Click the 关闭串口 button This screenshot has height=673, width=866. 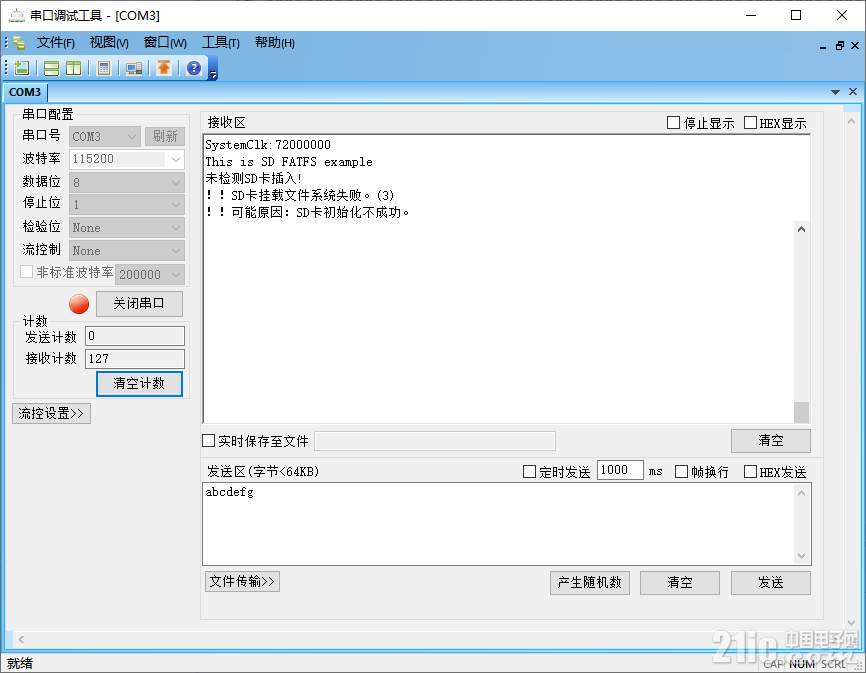[139, 304]
